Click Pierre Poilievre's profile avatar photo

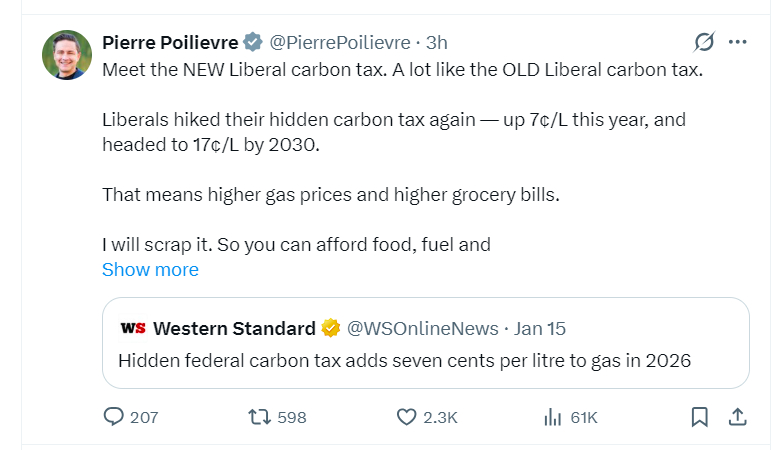coord(67,55)
